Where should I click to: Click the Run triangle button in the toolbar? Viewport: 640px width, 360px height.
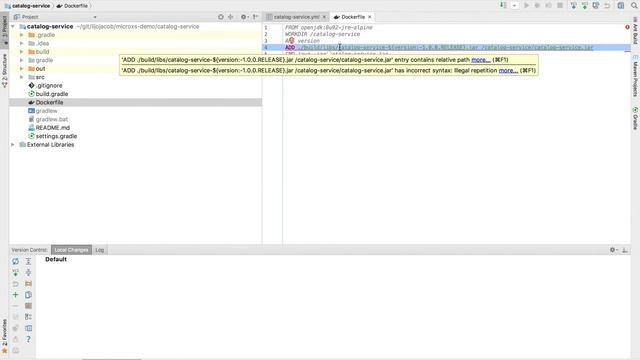(x=526, y=5)
